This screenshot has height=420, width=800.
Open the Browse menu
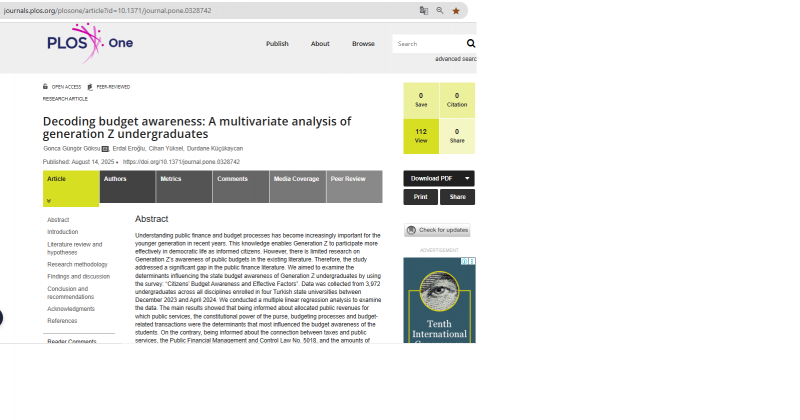pyautogui.click(x=363, y=44)
